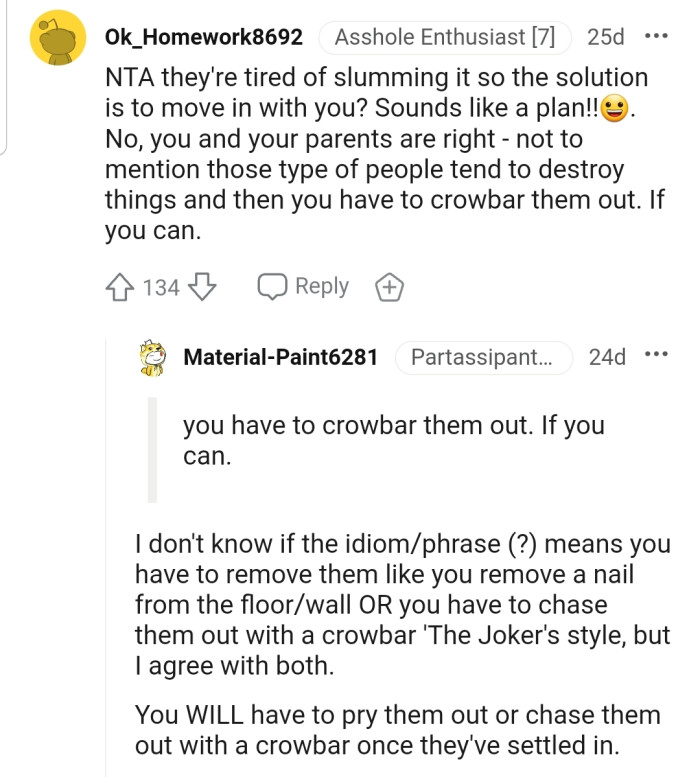Reply to Ok_Homework8692's comment
Viewport: 700px width, 777px height.
pyautogui.click(x=304, y=287)
